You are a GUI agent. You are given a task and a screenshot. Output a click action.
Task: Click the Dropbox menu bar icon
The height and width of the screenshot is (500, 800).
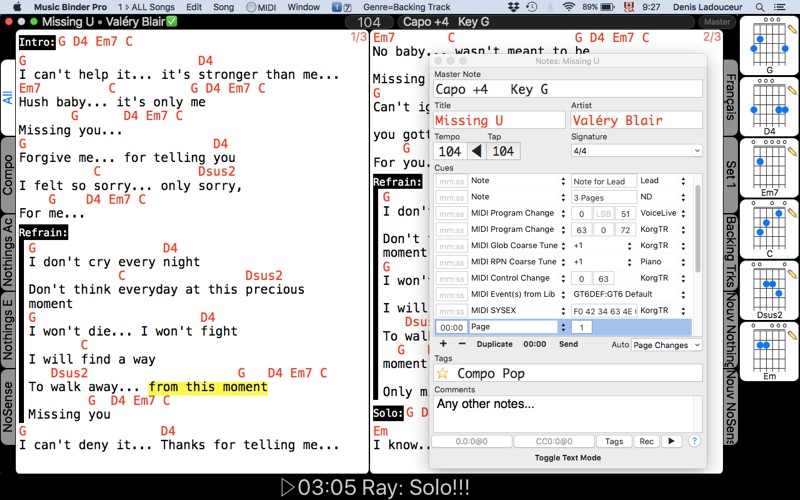coord(514,7)
